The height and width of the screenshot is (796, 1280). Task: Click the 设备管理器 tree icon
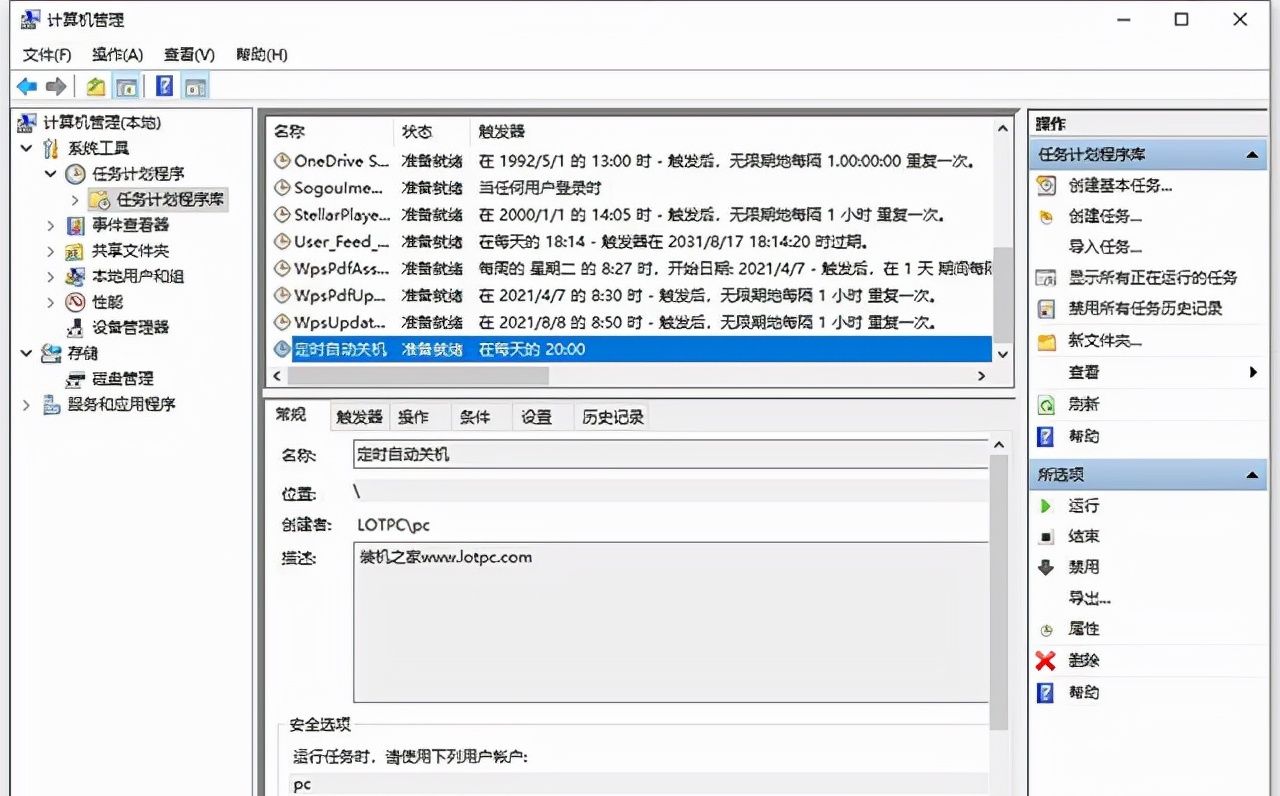click(x=75, y=327)
